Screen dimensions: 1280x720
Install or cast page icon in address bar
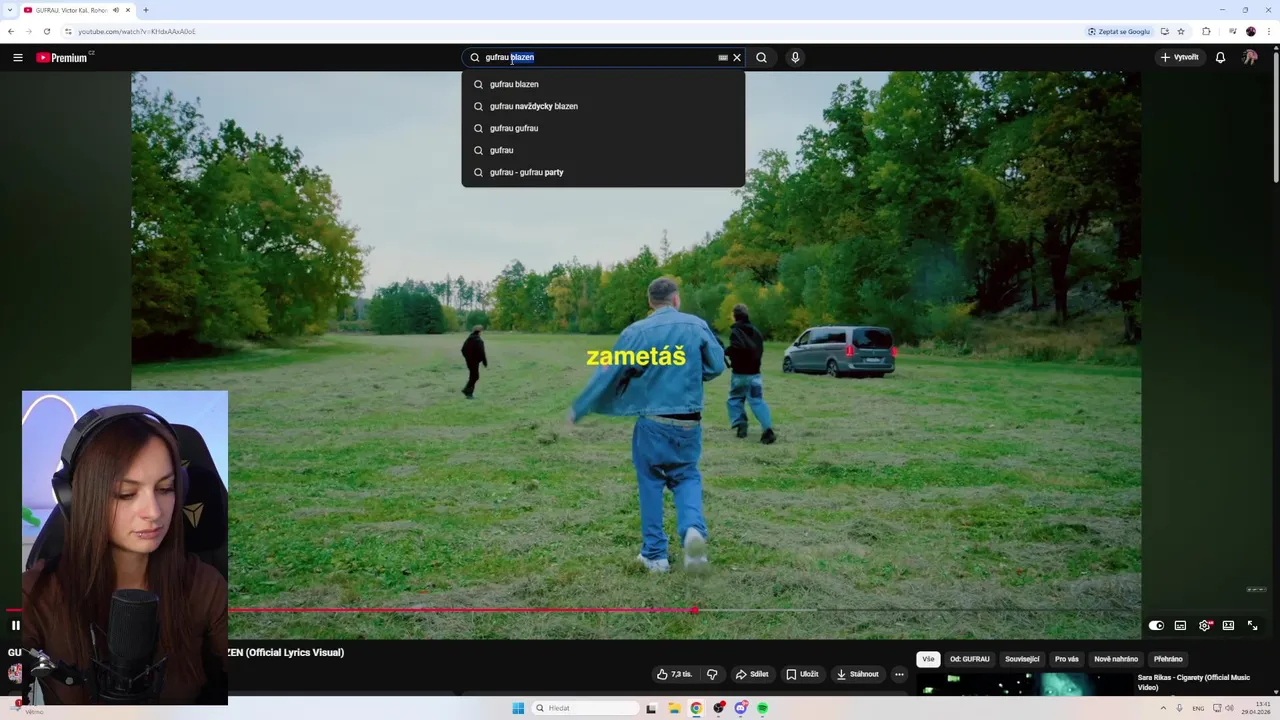tap(1165, 31)
